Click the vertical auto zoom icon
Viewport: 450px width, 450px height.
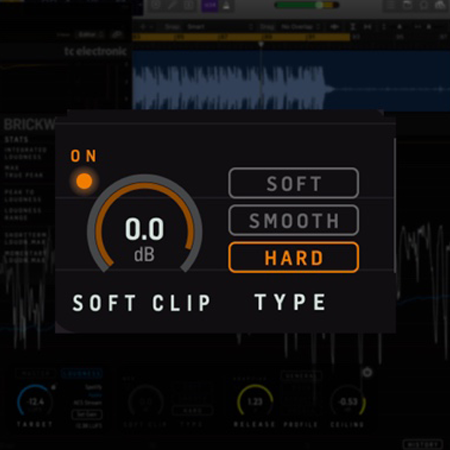coord(352,27)
